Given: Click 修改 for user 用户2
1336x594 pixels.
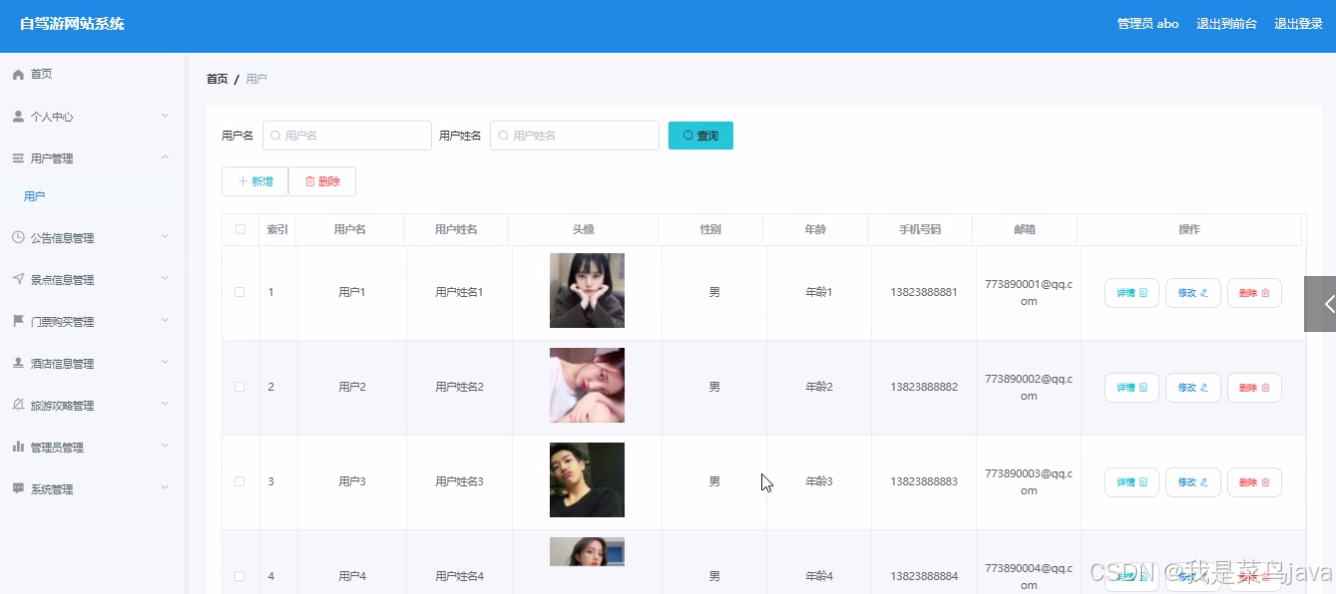Looking at the screenshot, I should pos(1193,388).
